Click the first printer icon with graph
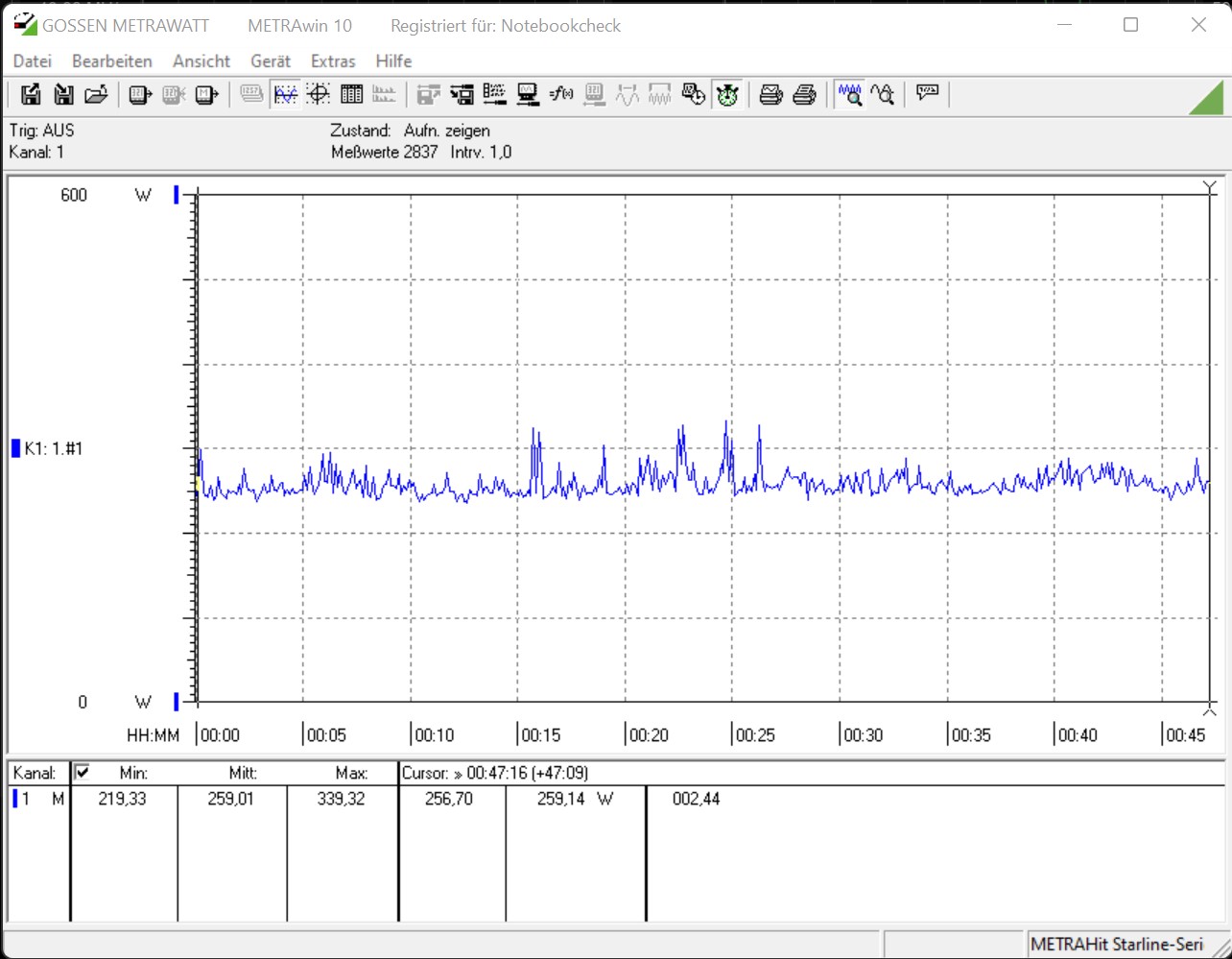Screen dimensions: 1232x959 pyautogui.click(x=771, y=94)
